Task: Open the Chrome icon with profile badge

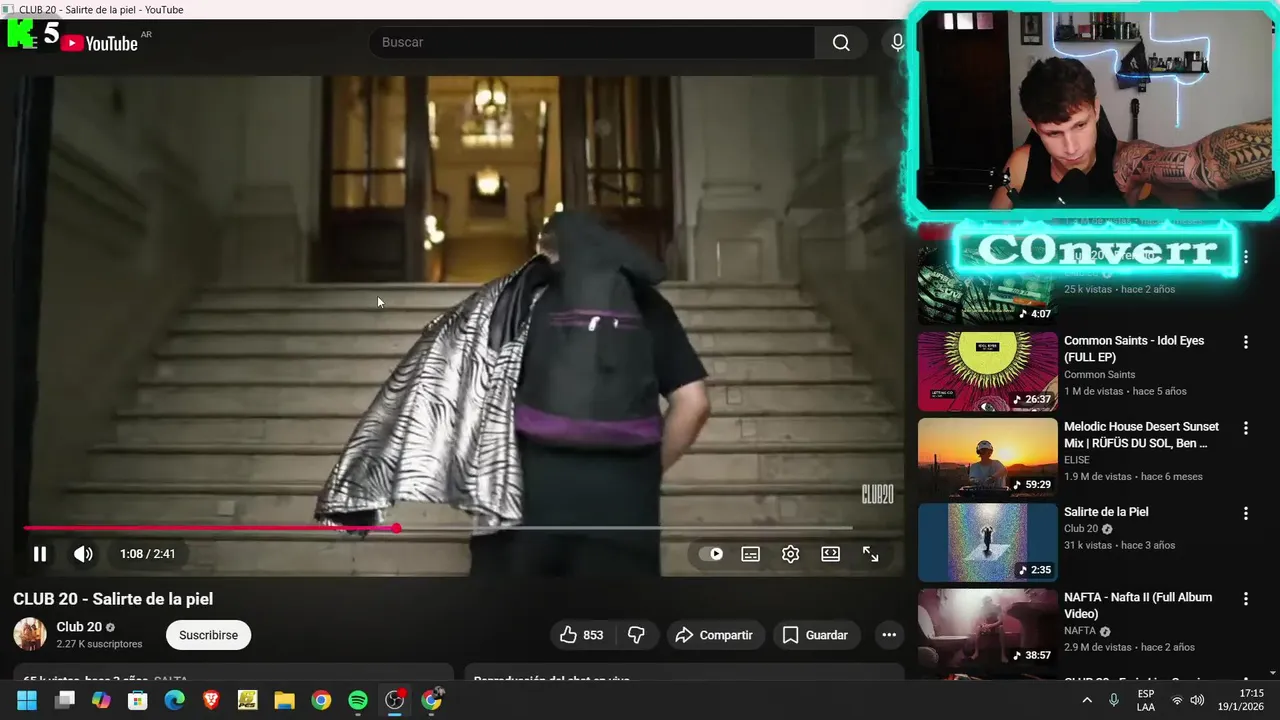Action: click(432, 700)
